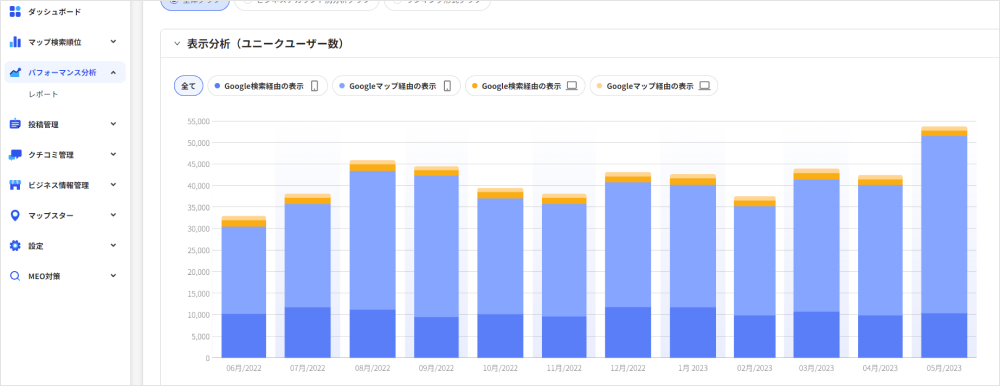This screenshot has height=386, width=1000.
Task: Select the 全て series filter chip
Action: [188, 85]
